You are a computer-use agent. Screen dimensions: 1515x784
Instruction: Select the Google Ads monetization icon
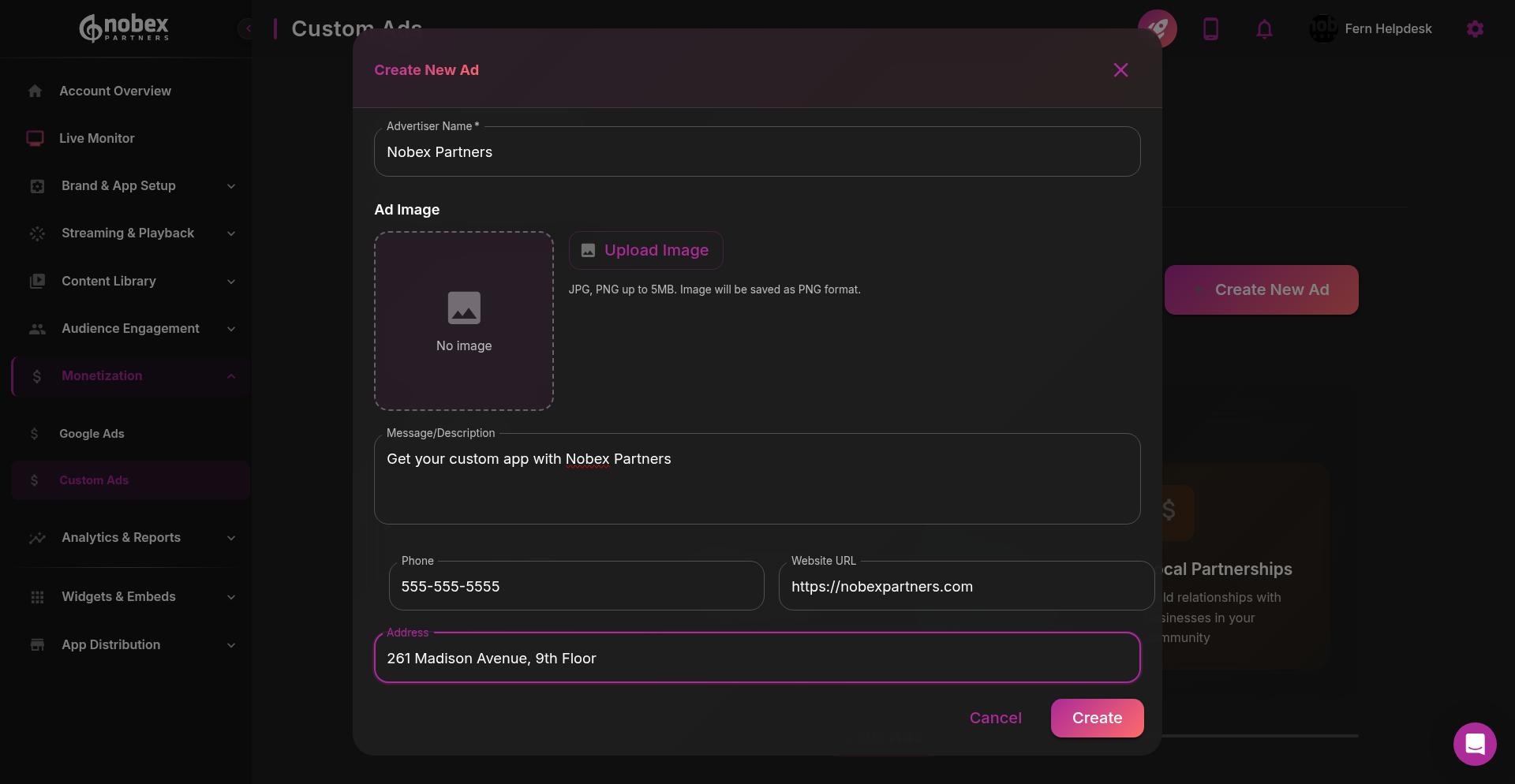tap(35, 433)
